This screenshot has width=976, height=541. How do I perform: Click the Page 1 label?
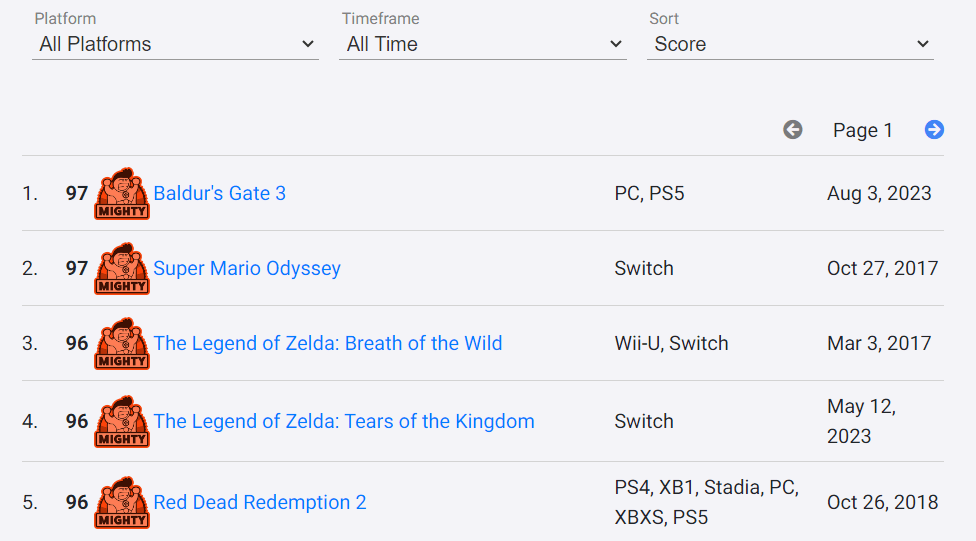point(862,130)
